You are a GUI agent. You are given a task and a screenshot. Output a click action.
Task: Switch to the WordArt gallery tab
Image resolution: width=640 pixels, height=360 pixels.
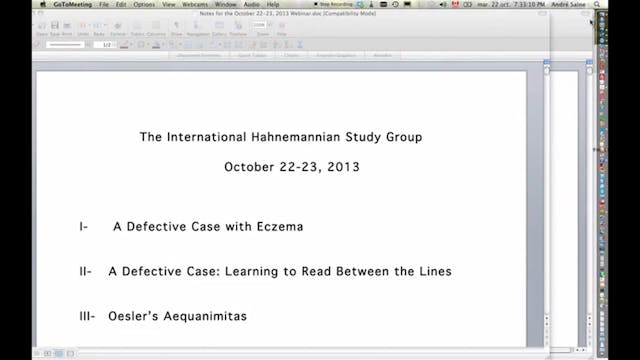pos(382,55)
